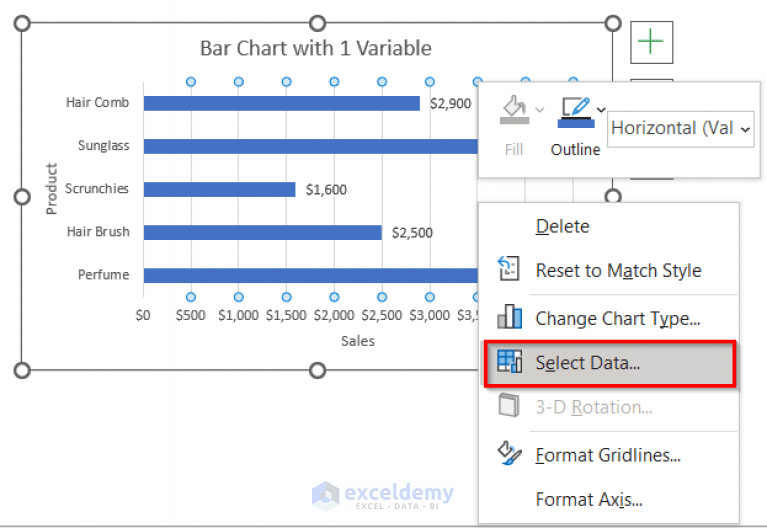The width and height of the screenshot is (767, 528).
Task: Click the Sunglass category label
Action: pos(104,145)
